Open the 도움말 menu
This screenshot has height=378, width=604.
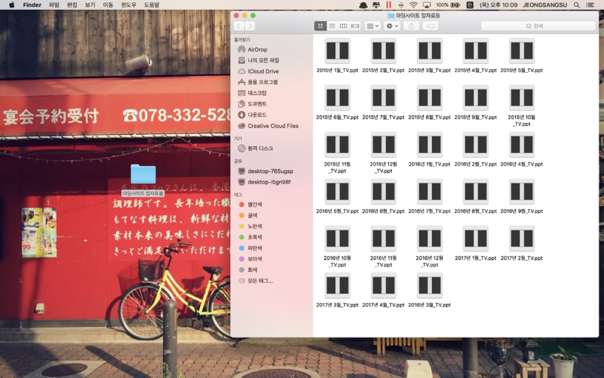point(151,5)
